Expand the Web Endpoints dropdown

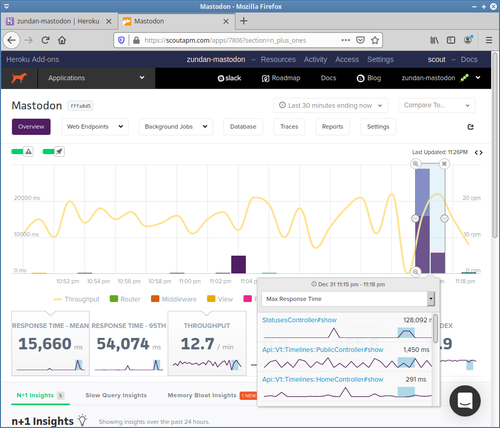tap(95, 127)
